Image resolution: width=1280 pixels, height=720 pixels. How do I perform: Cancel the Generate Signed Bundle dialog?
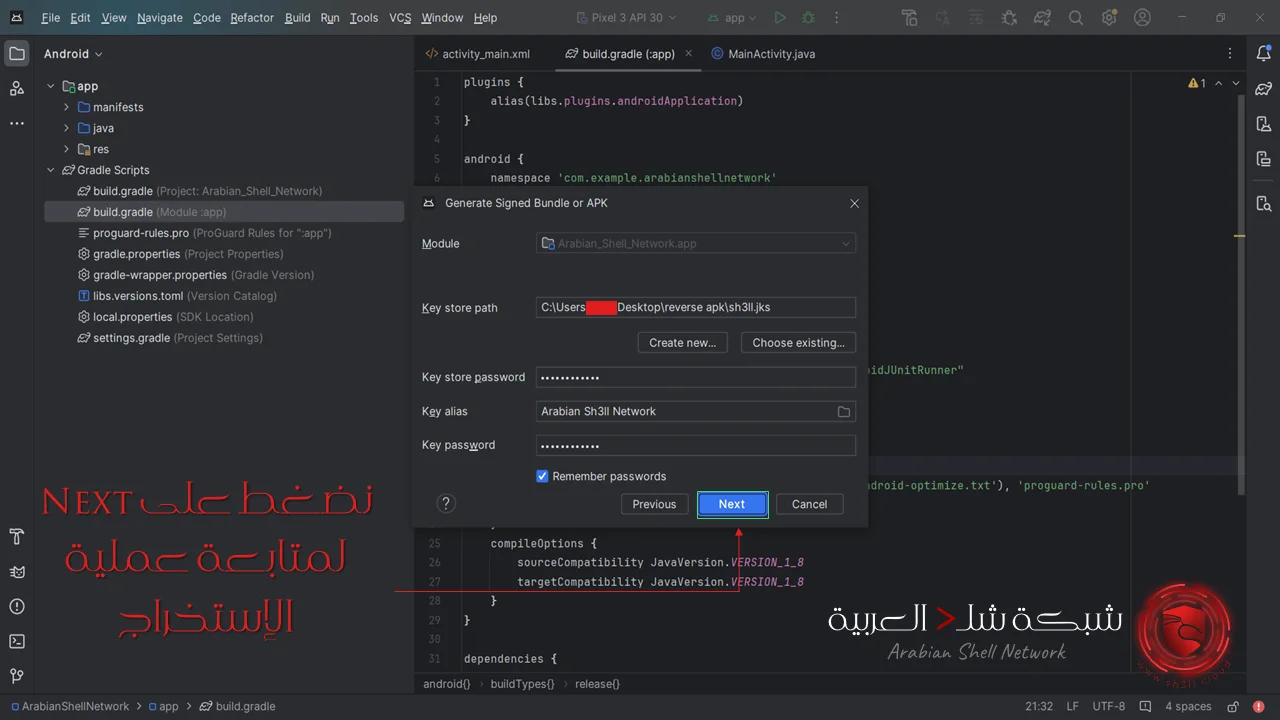coord(810,504)
